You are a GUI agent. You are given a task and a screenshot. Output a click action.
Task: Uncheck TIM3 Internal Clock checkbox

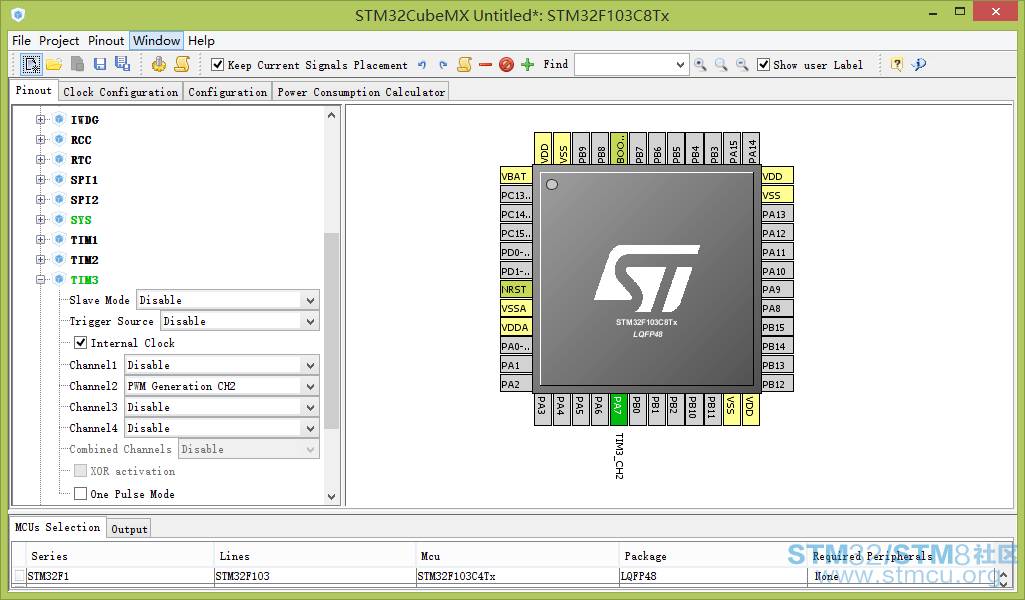pyautogui.click(x=80, y=342)
